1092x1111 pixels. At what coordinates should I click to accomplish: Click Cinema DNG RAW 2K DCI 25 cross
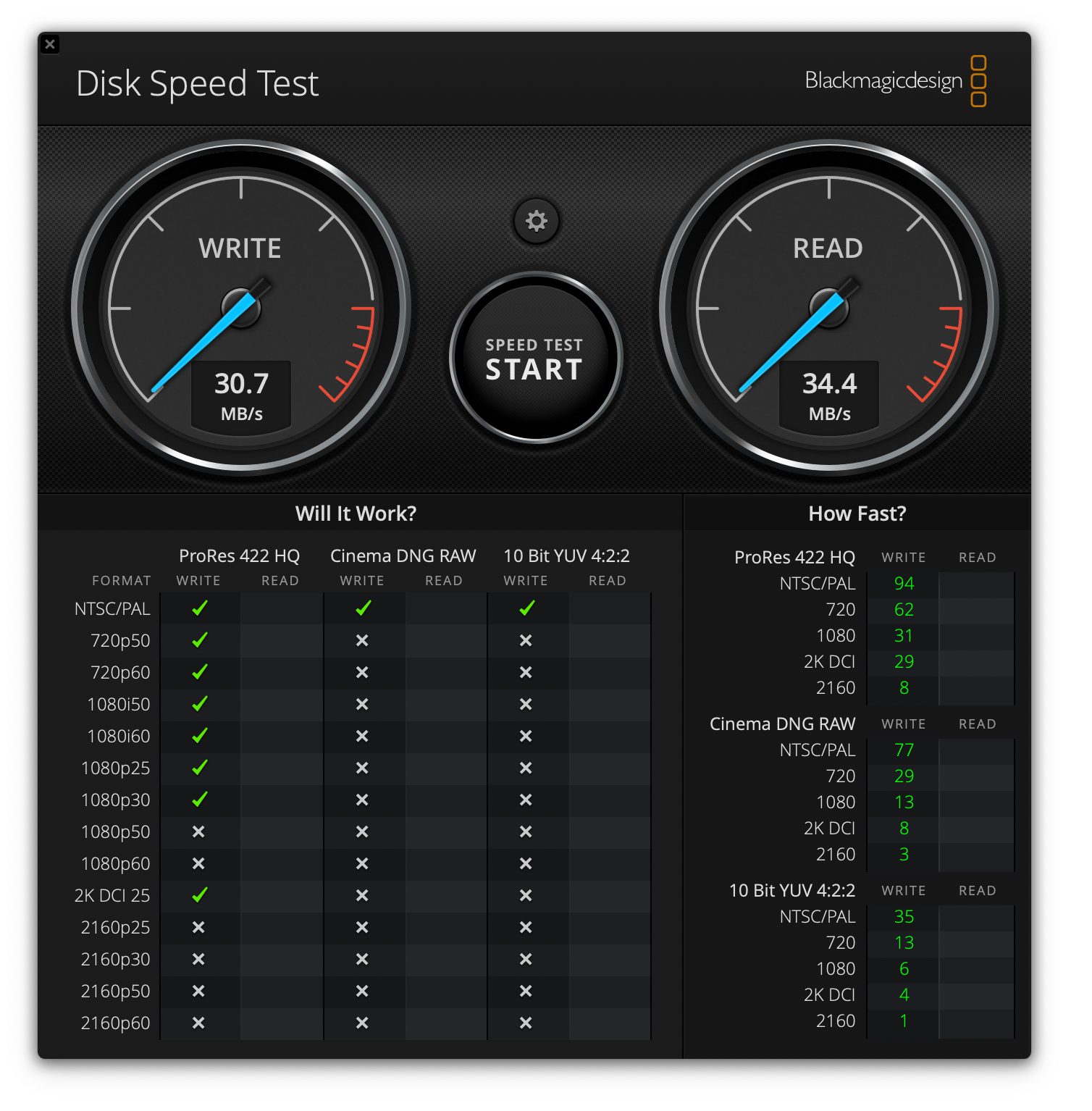coord(362,895)
